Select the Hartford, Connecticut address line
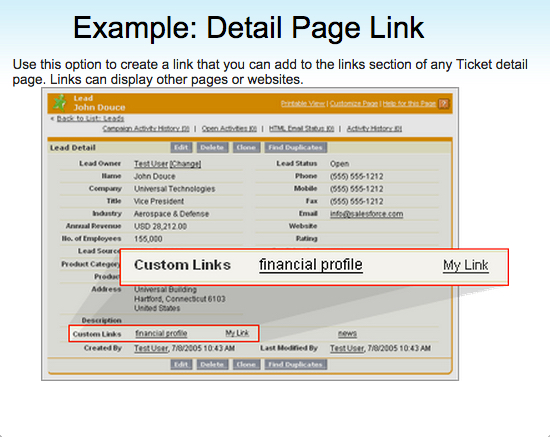The height and width of the screenshot is (437, 550). [x=180, y=299]
